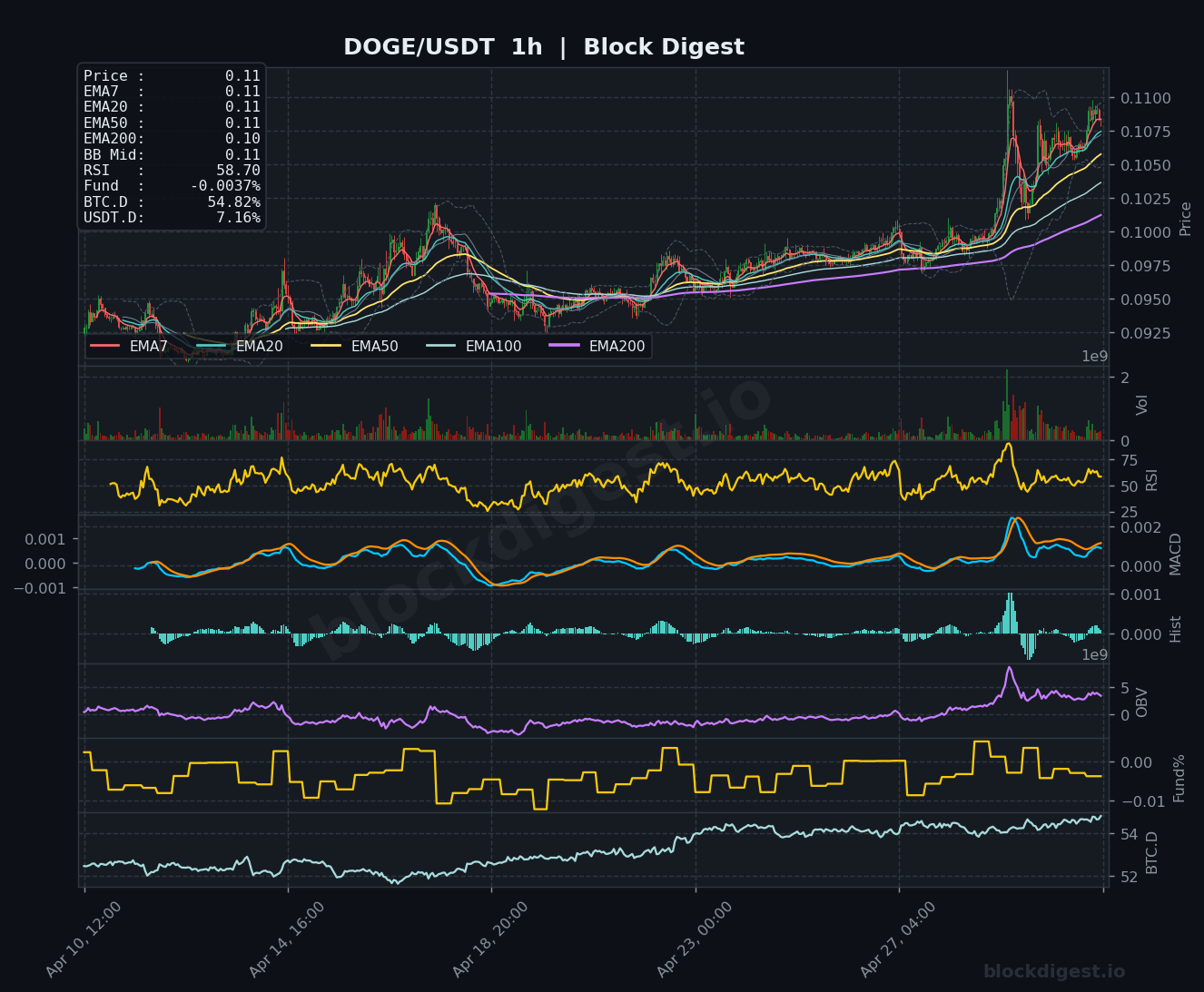Click the Apr 18, 20:00 axis label
1204x992 pixels.
click(x=490, y=939)
